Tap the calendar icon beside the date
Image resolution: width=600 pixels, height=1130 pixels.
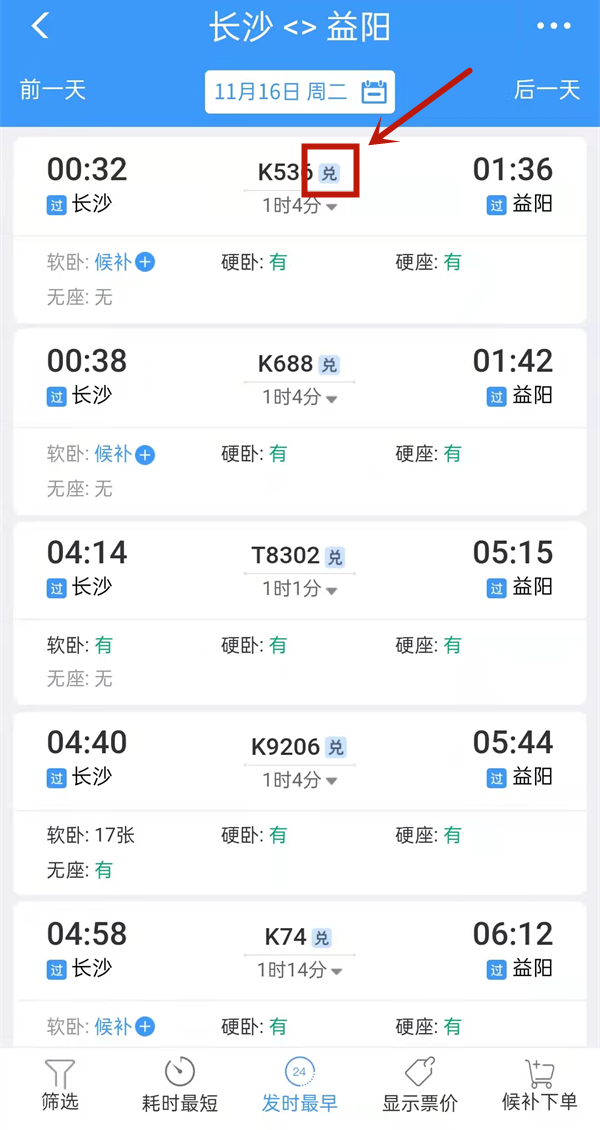point(372,91)
